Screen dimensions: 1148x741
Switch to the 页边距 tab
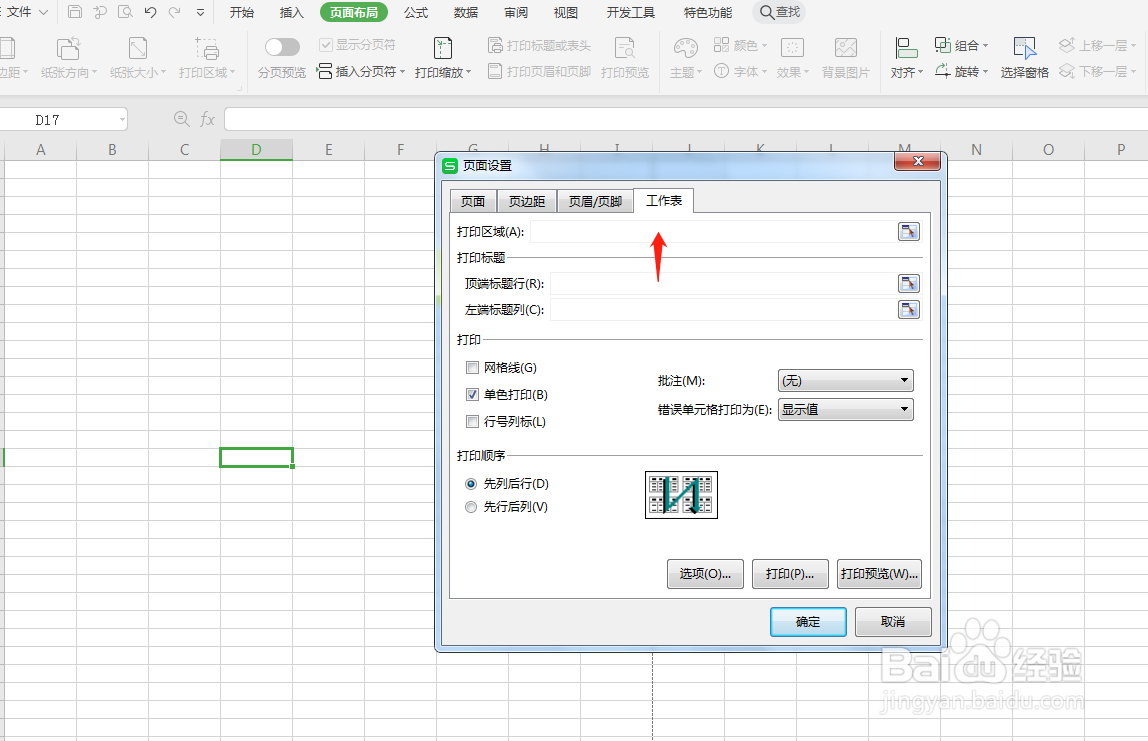click(527, 200)
